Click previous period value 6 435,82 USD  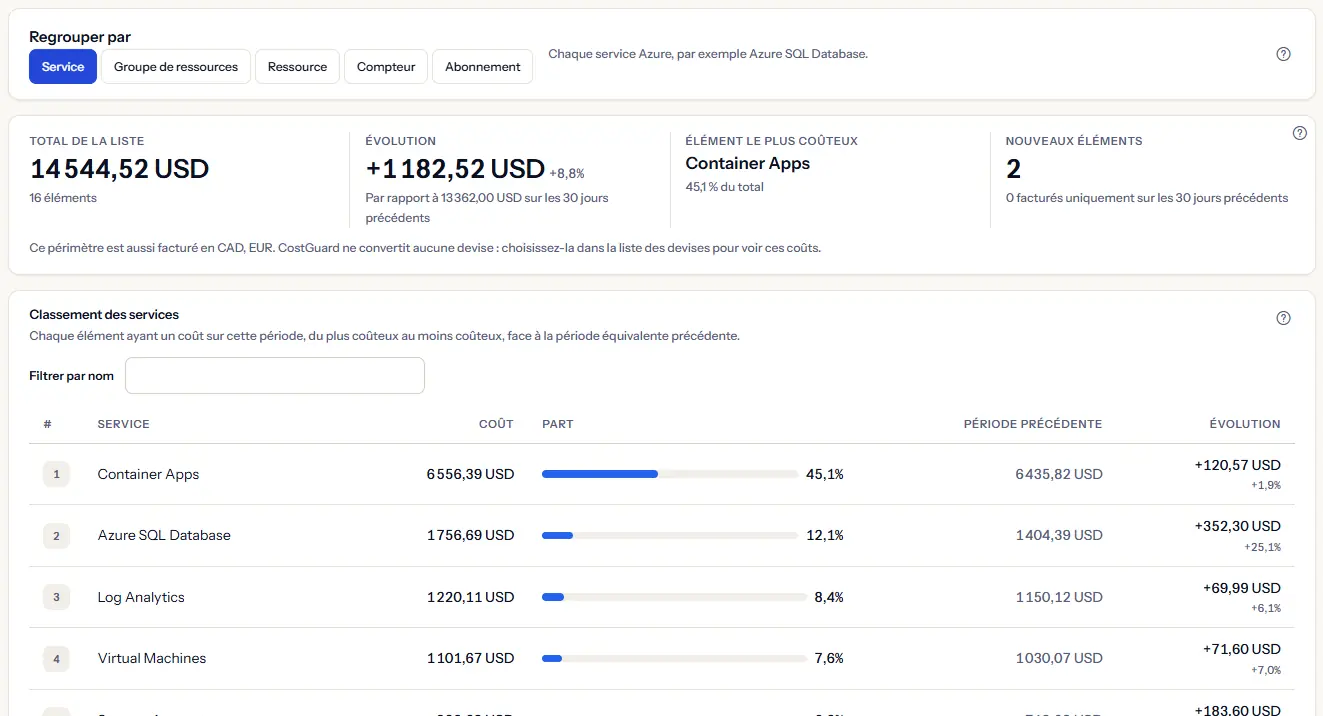(x=1059, y=474)
